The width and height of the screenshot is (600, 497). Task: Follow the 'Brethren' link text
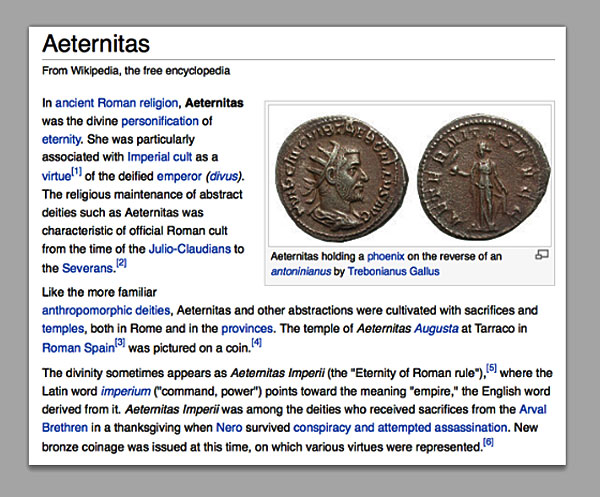tap(65, 427)
